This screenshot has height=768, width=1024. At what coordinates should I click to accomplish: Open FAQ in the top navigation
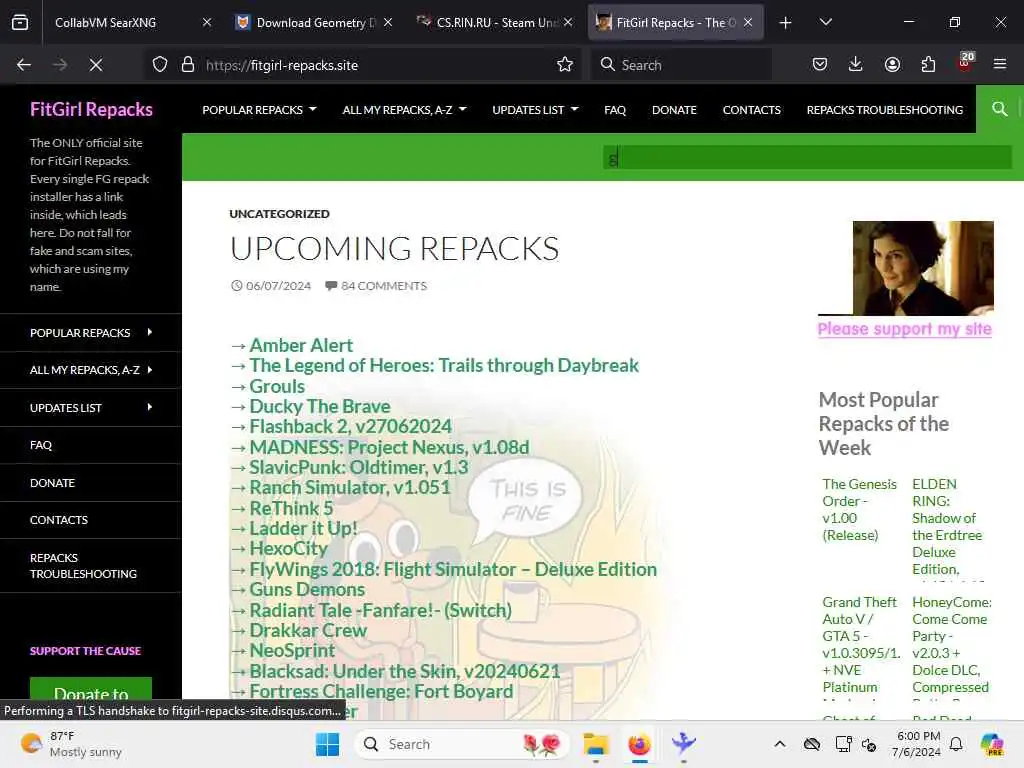click(615, 110)
